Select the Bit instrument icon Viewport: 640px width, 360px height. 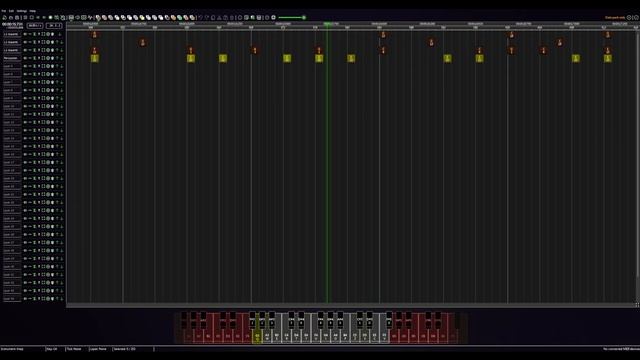pos(180,18)
